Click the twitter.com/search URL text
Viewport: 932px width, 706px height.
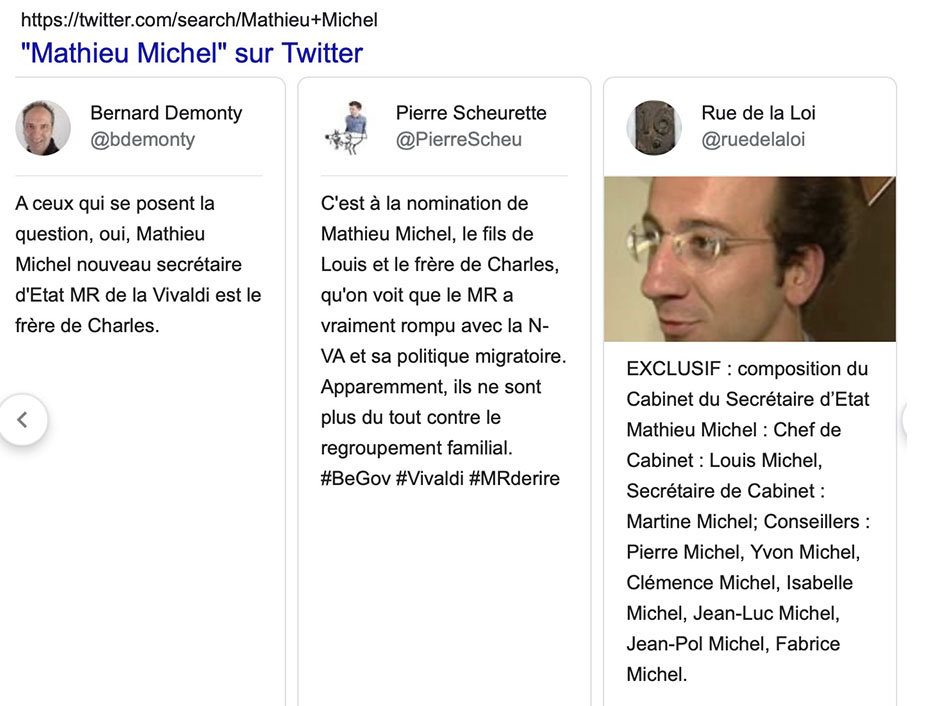pyautogui.click(x=199, y=20)
